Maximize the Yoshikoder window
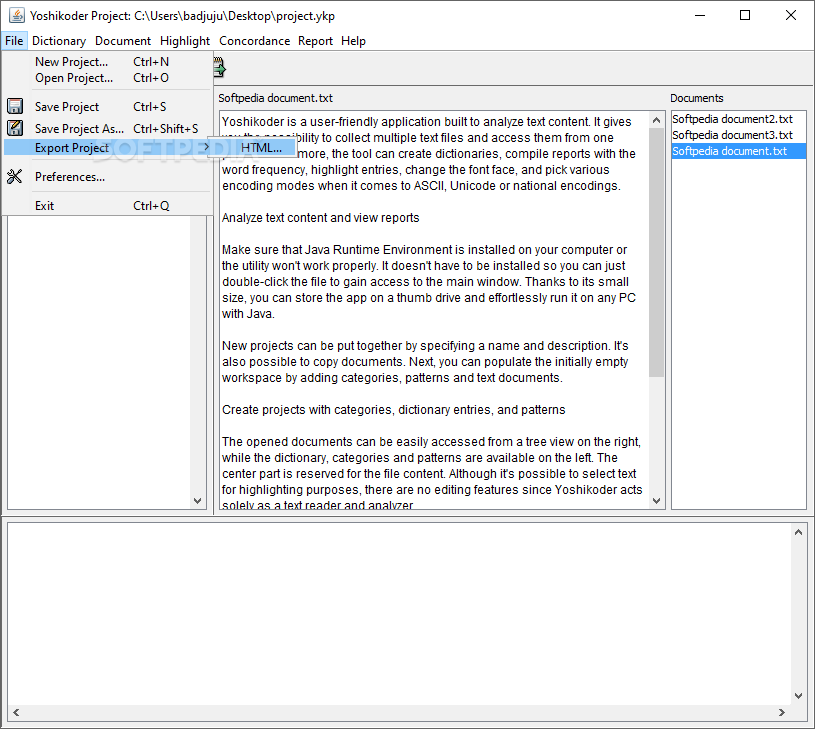The width and height of the screenshot is (815, 729). (745, 16)
